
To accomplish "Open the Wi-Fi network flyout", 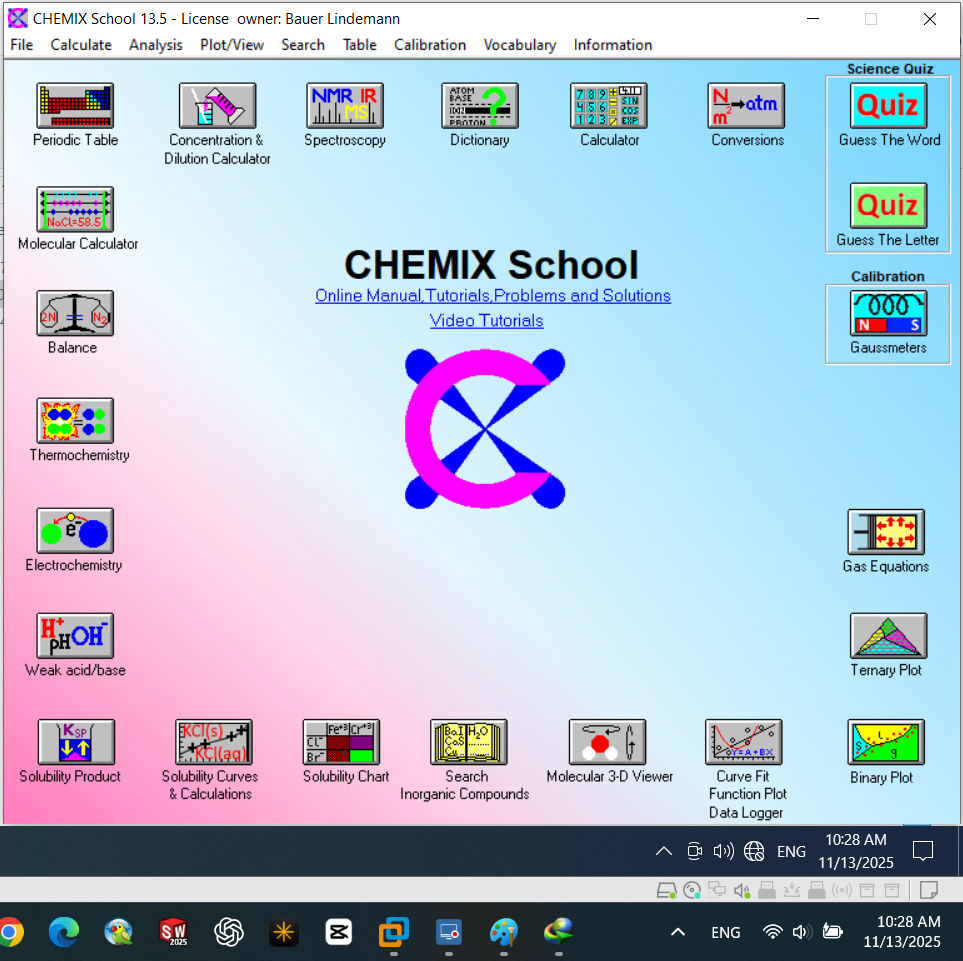I will click(x=773, y=933).
